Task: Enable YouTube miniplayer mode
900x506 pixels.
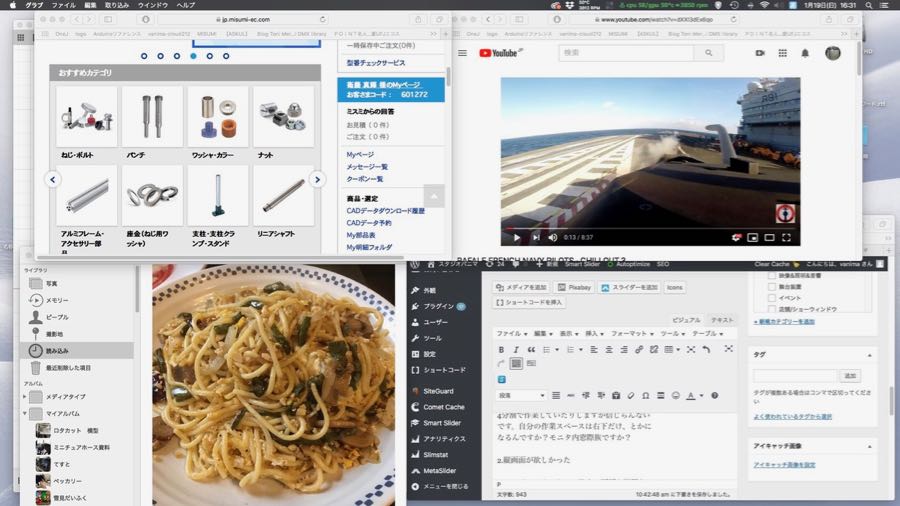Action: tap(752, 238)
